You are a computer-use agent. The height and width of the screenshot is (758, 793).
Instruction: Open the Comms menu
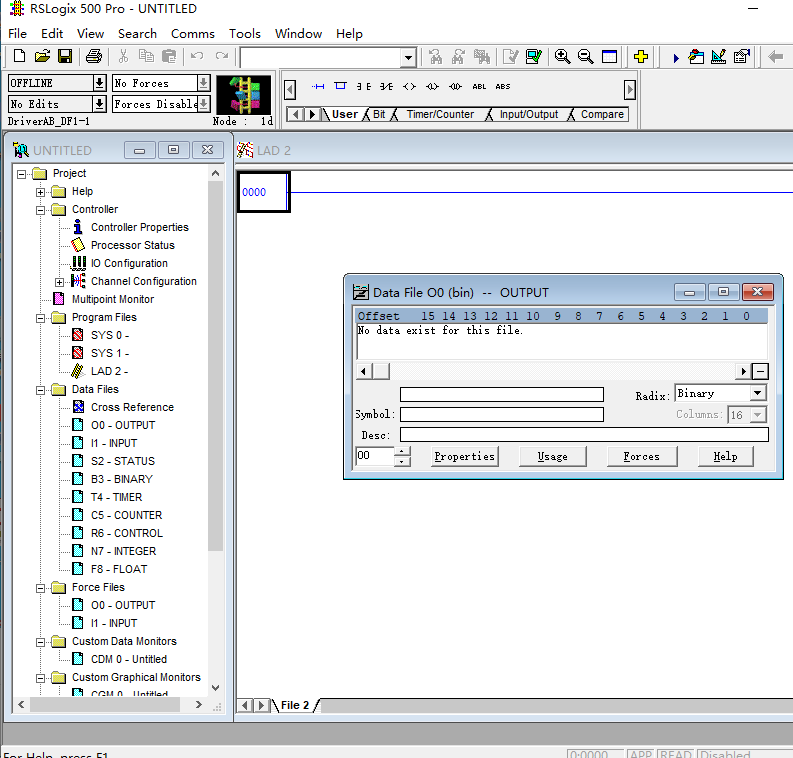coord(192,33)
